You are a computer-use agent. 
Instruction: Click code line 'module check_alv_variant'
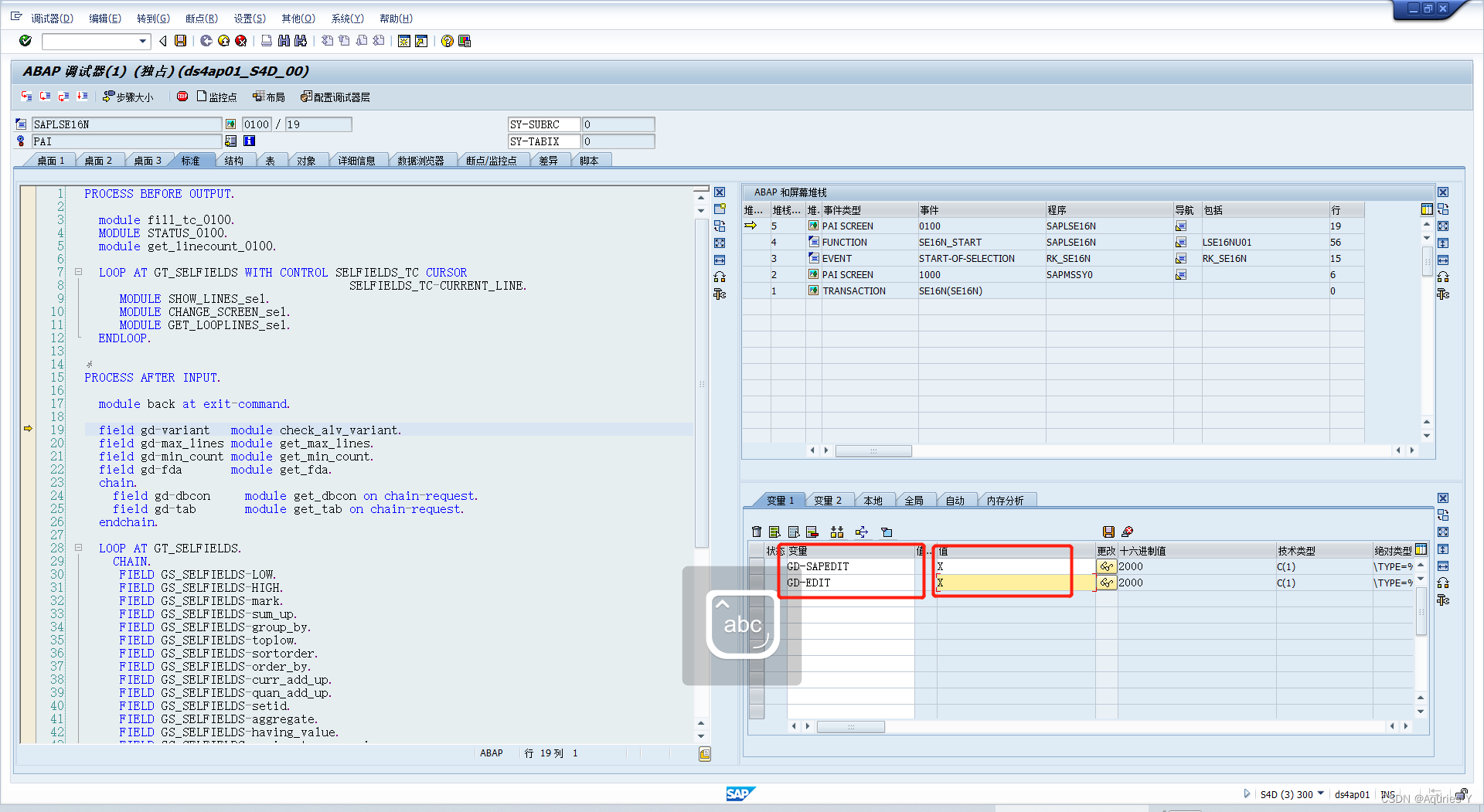(x=316, y=430)
